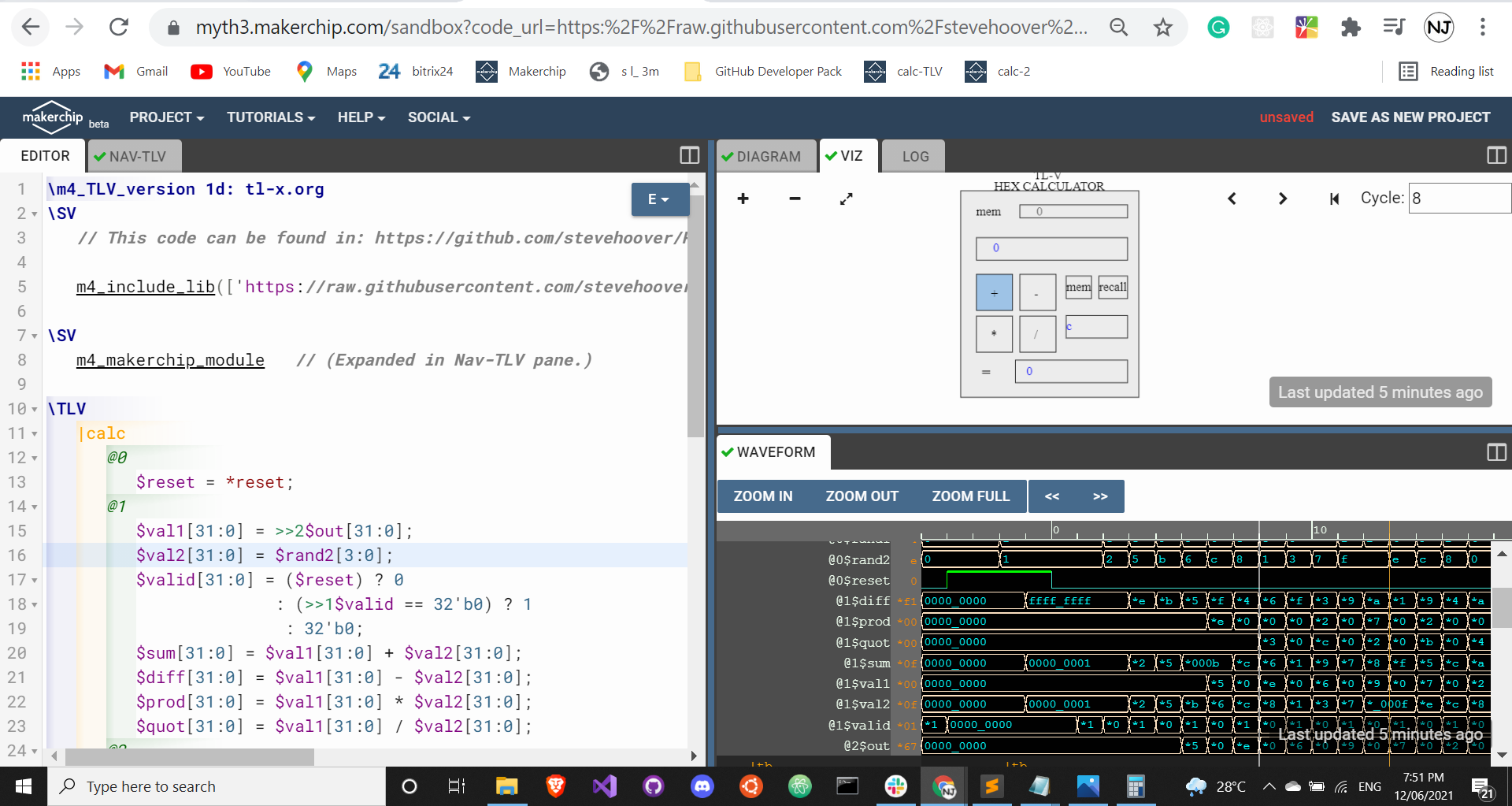Open bitrix24 bookmark

point(416,71)
